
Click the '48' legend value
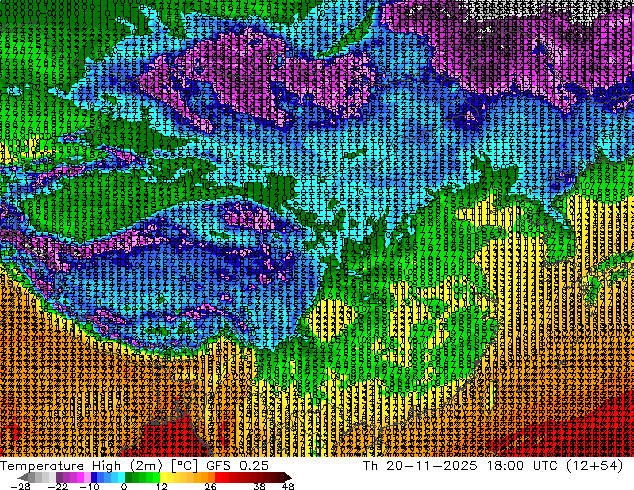288,486
